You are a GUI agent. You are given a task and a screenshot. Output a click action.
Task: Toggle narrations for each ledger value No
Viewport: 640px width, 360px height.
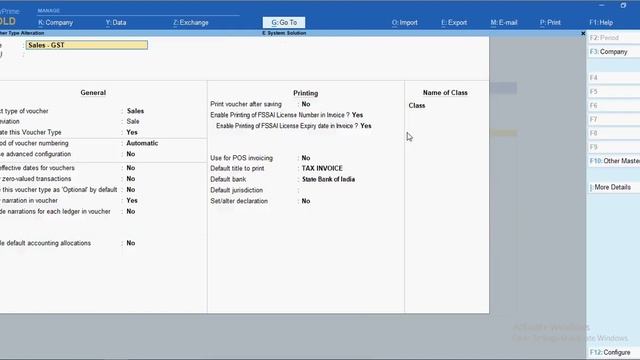coord(131,211)
